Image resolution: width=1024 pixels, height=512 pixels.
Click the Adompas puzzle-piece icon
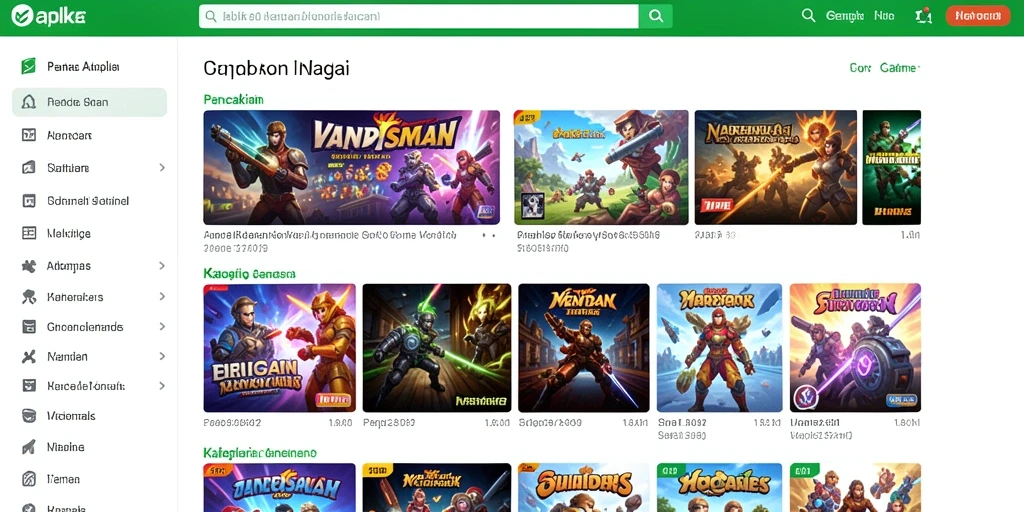(28, 266)
